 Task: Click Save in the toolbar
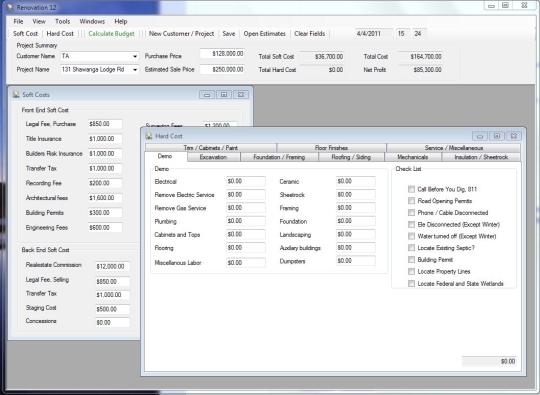tap(229, 34)
